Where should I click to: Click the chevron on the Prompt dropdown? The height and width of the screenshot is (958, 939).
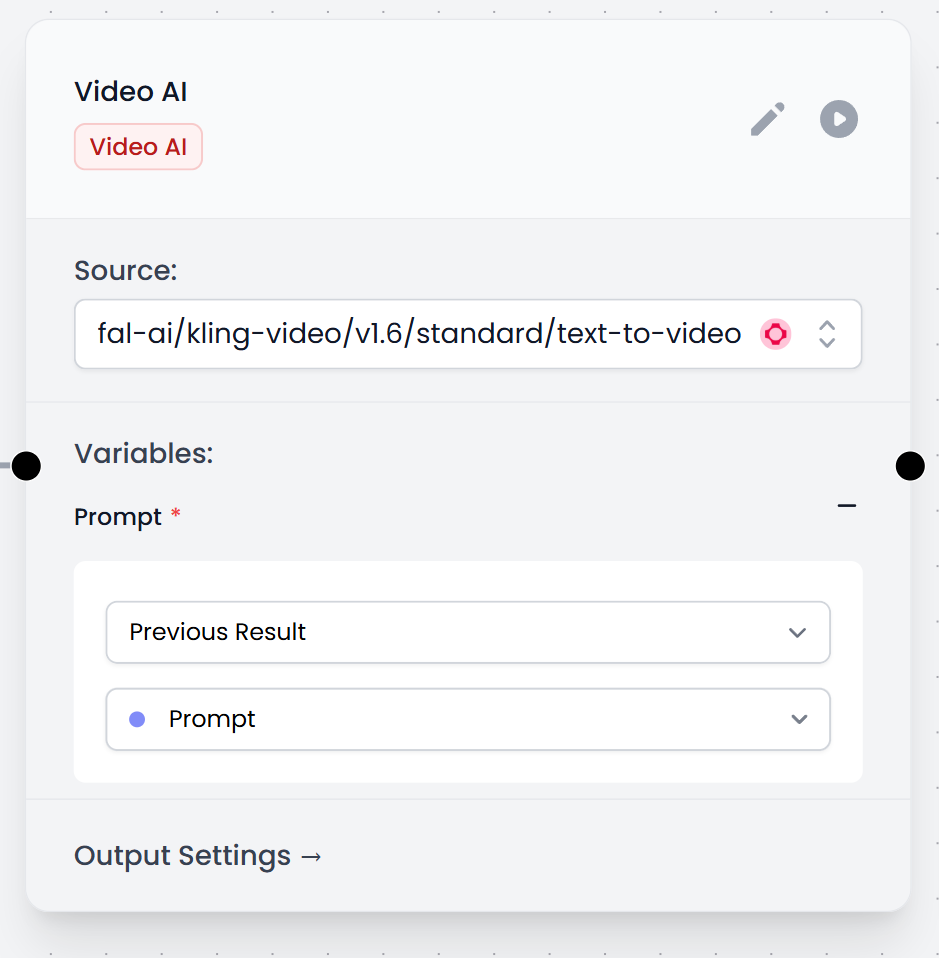[x=799, y=719]
